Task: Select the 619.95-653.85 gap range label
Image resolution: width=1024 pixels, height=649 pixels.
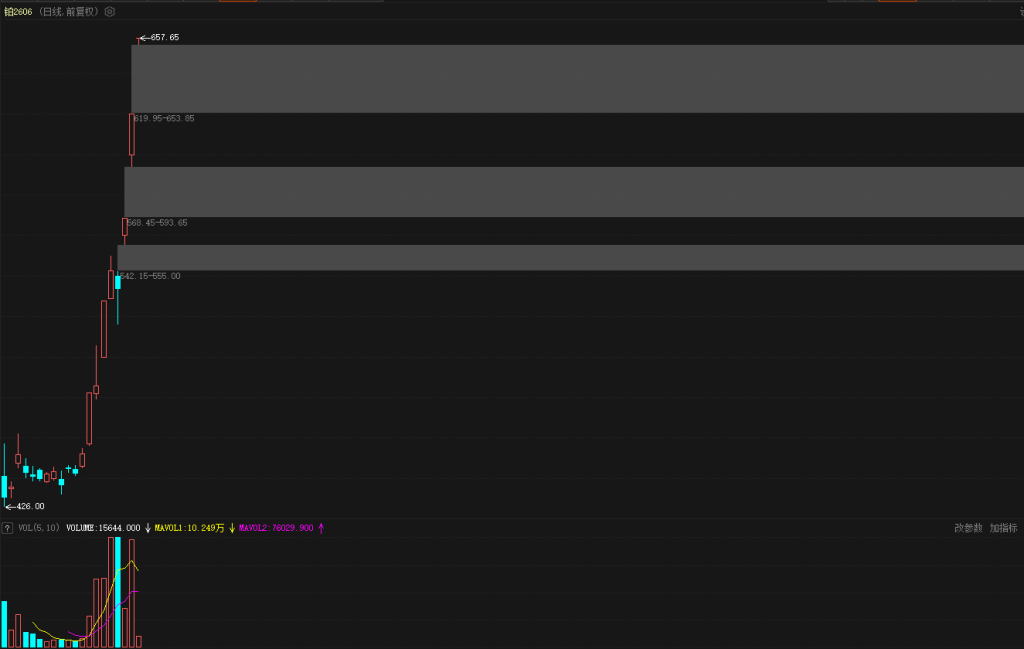Action: [165, 118]
